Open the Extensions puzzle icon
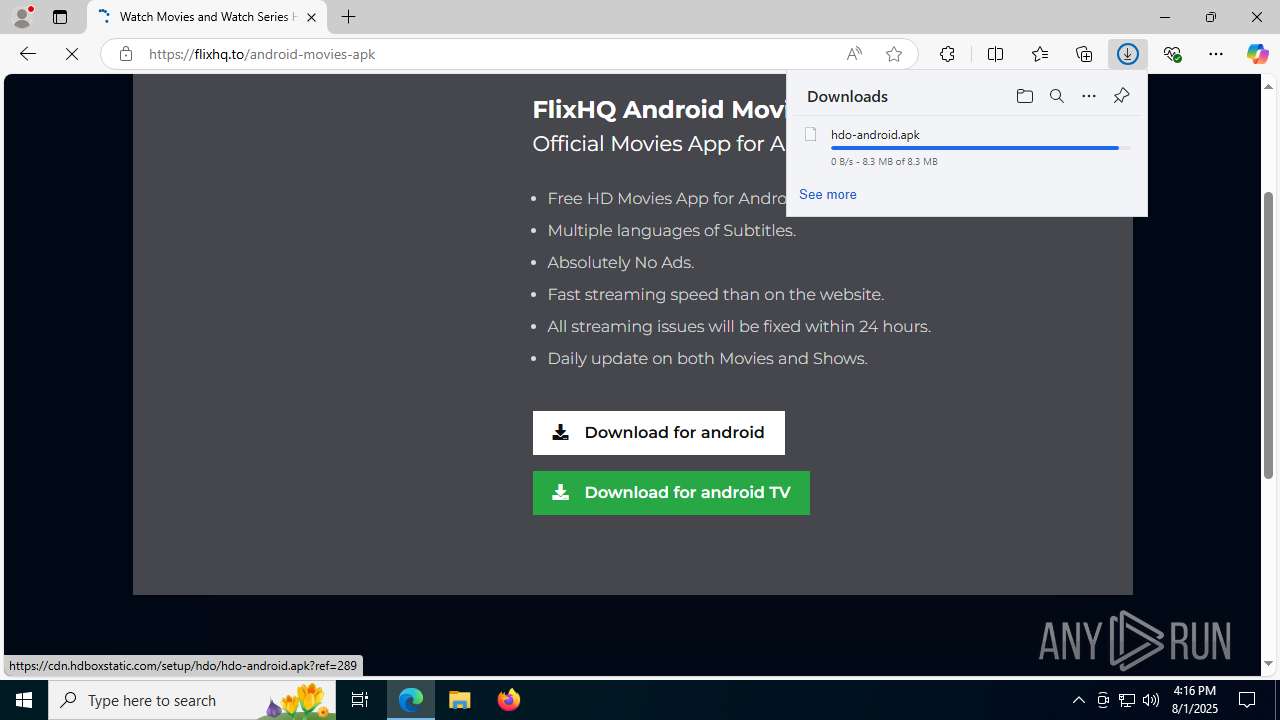 coord(947,54)
